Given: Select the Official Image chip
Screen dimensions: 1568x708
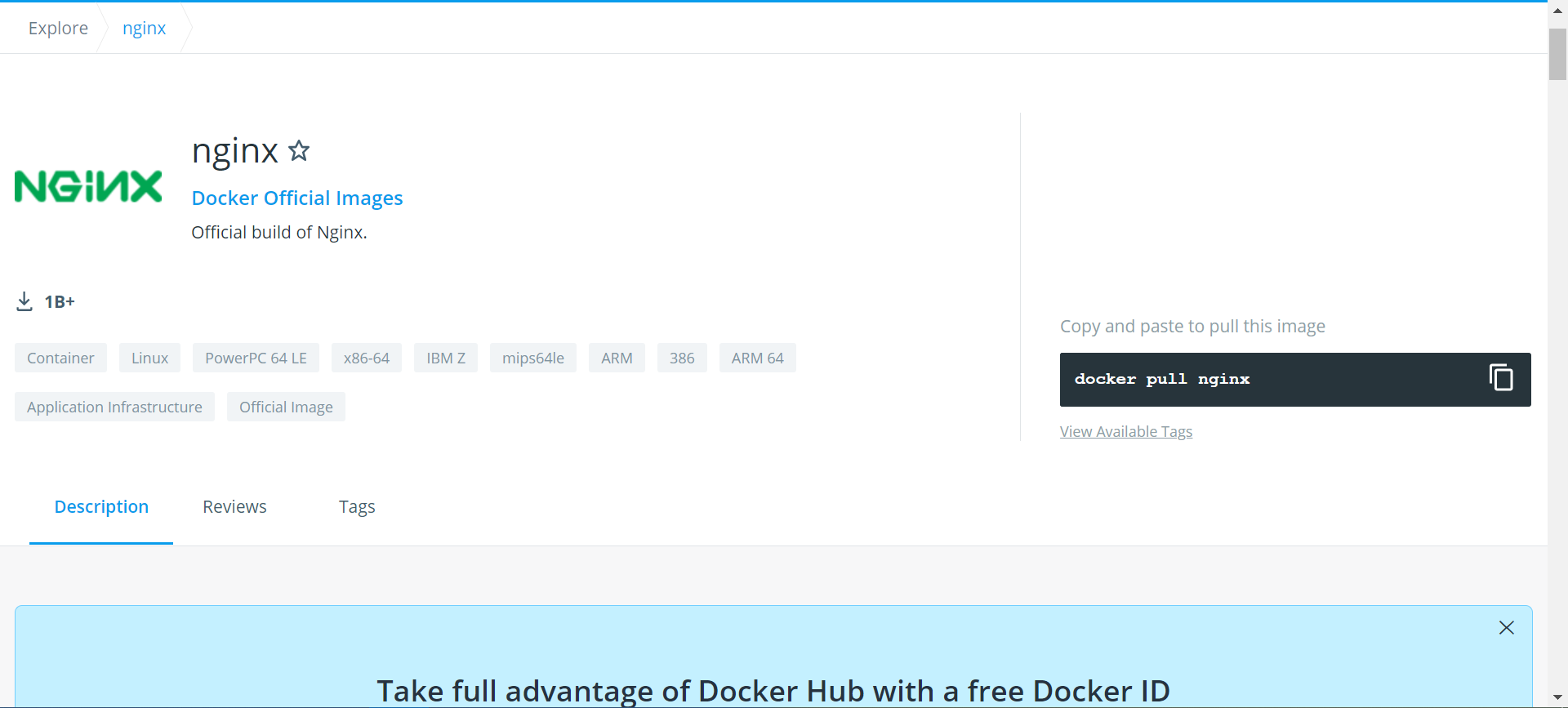Looking at the screenshot, I should point(286,407).
